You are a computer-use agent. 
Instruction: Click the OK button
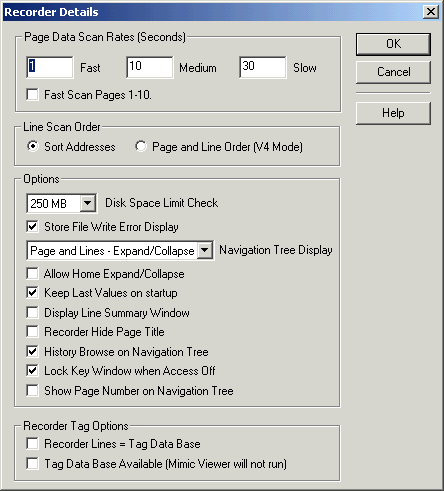393,44
